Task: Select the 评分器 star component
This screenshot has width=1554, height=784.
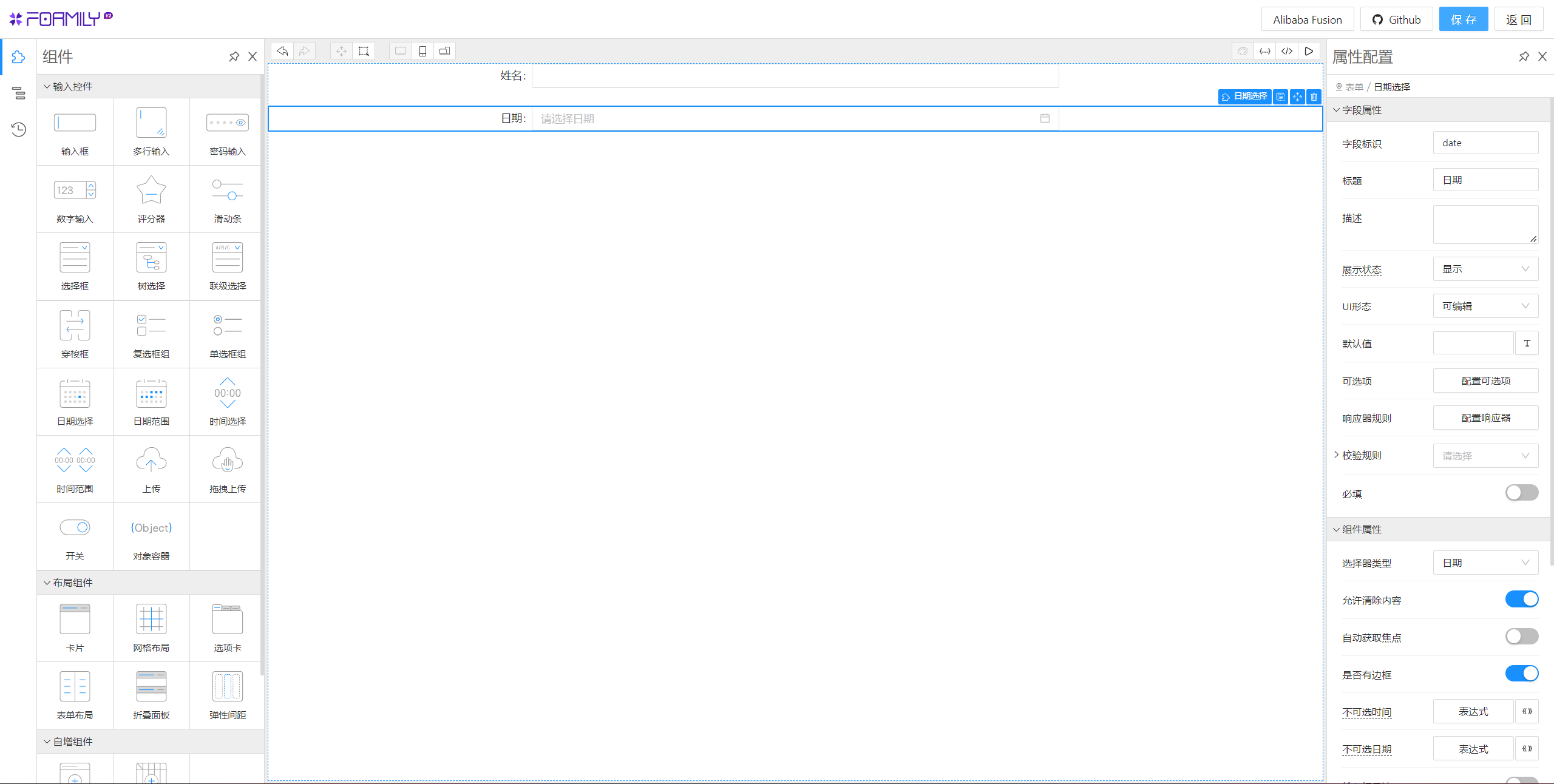Action: [151, 199]
